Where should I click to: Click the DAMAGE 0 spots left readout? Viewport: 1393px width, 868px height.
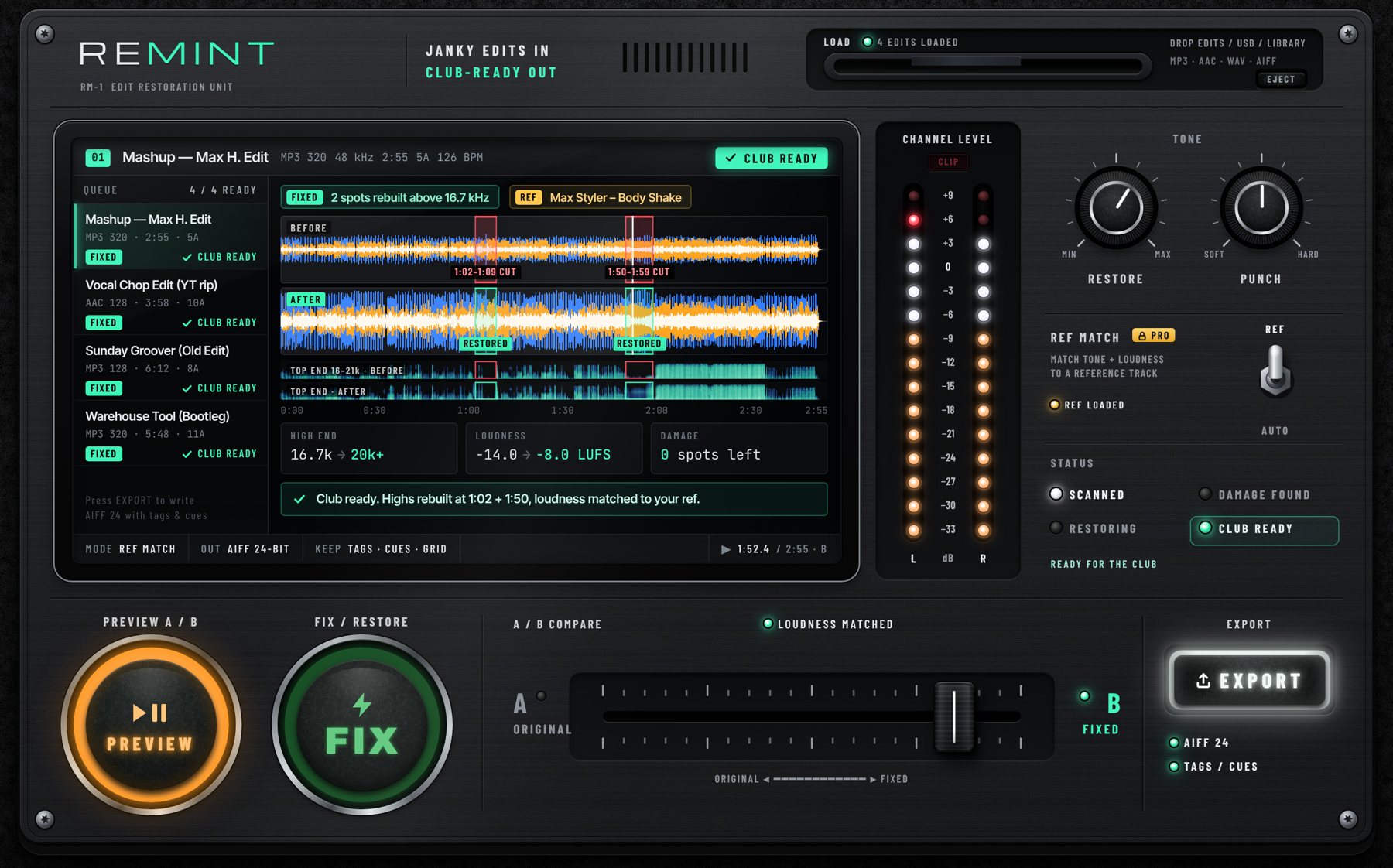(739, 448)
